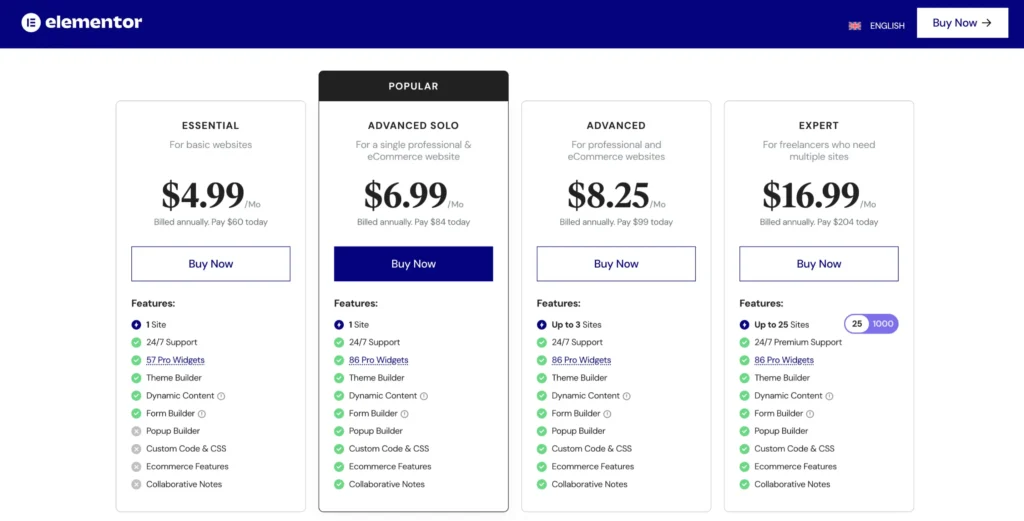Click Dynamic Content info icon in Expert
The width and height of the screenshot is (1024, 521).
pyautogui.click(x=829, y=396)
